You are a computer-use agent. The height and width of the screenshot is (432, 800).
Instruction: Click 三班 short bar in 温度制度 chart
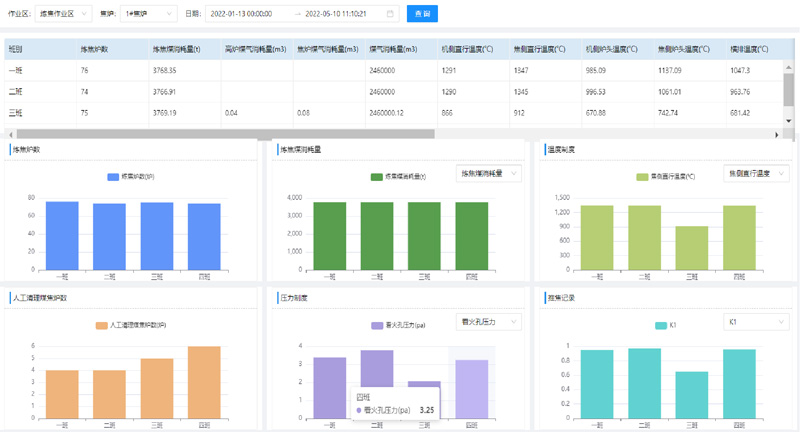[x=691, y=248]
